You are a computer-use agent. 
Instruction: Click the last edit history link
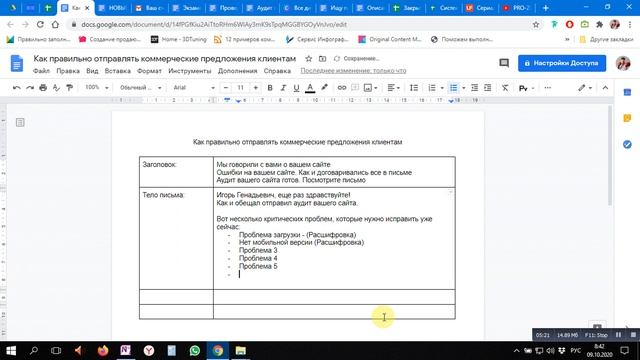pyautogui.click(x=353, y=71)
